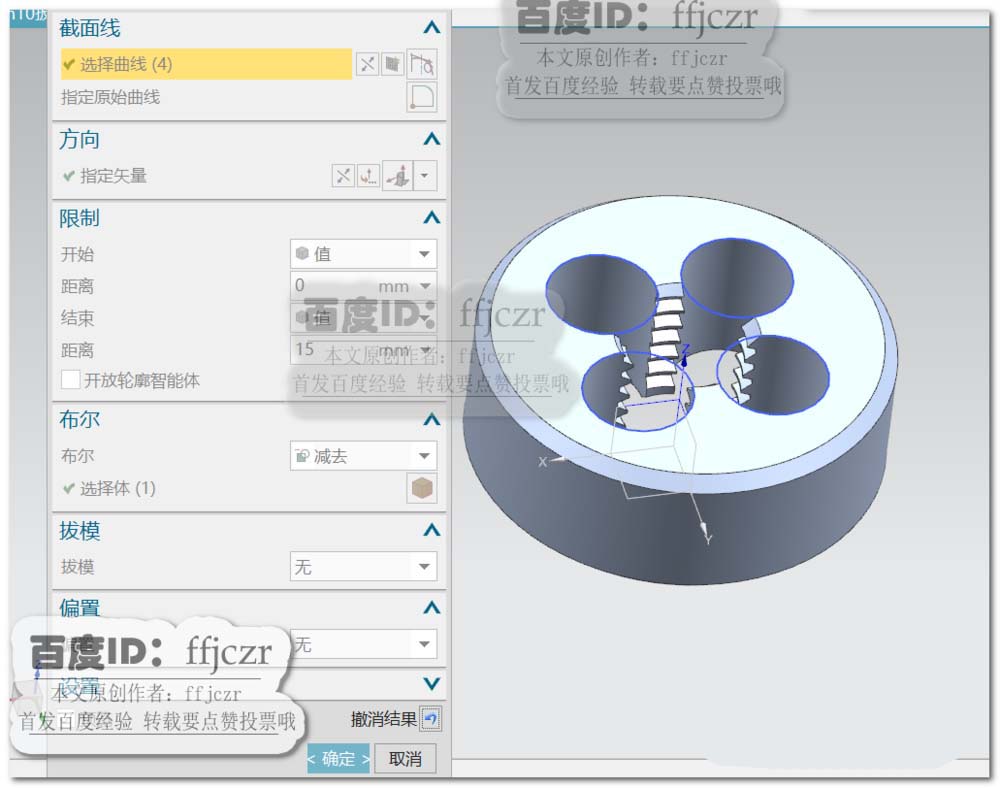Click the 指定矢量 label
Viewport: 1000px width, 788px height.
(x=114, y=176)
